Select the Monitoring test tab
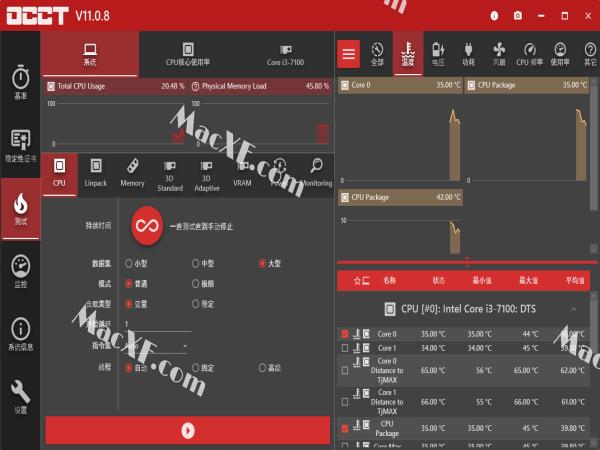Screen dimensions: 600x450 317,174
